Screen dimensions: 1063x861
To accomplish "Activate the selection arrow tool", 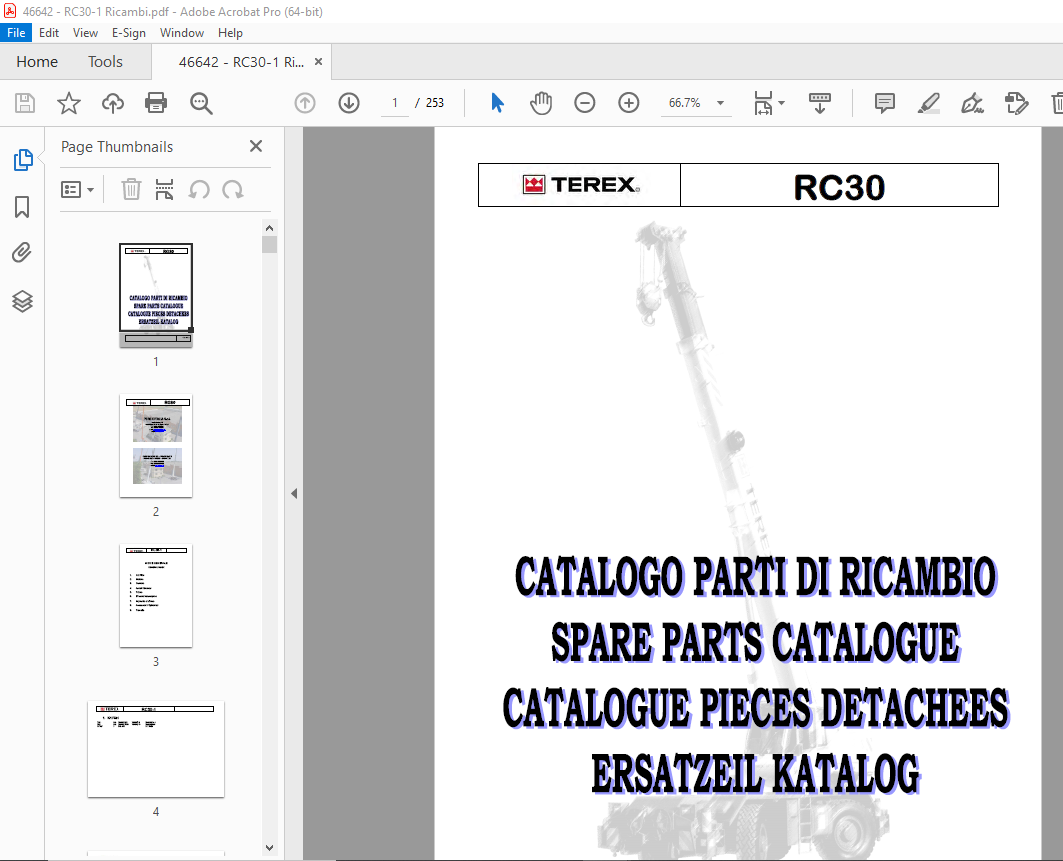I will click(498, 103).
